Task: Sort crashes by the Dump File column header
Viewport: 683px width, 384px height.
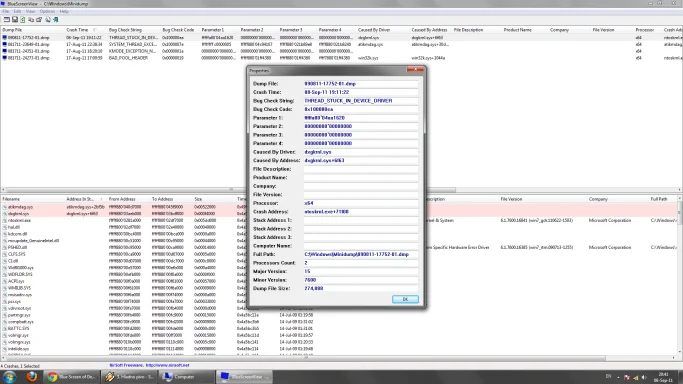Action: (x=32, y=30)
